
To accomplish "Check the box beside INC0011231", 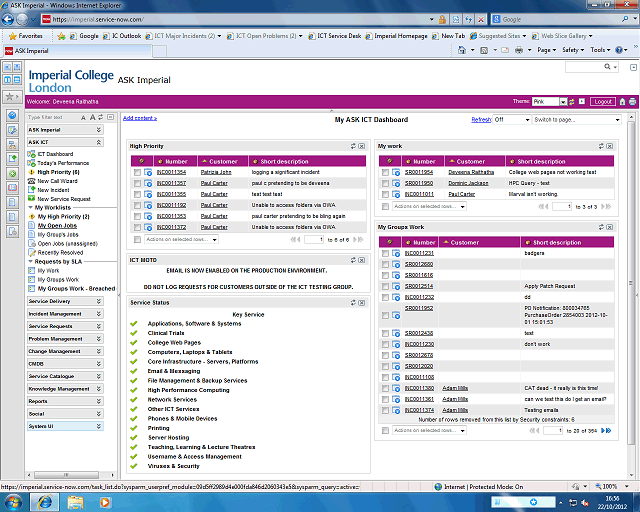I will (x=385, y=253).
